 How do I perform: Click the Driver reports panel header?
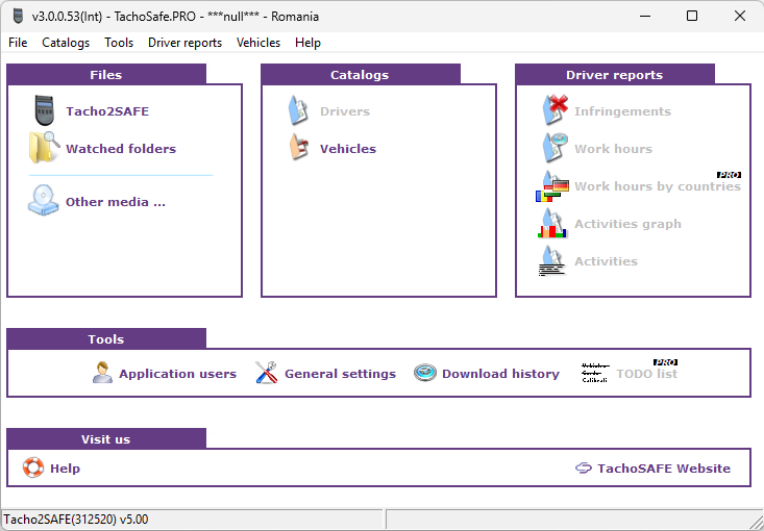point(615,74)
